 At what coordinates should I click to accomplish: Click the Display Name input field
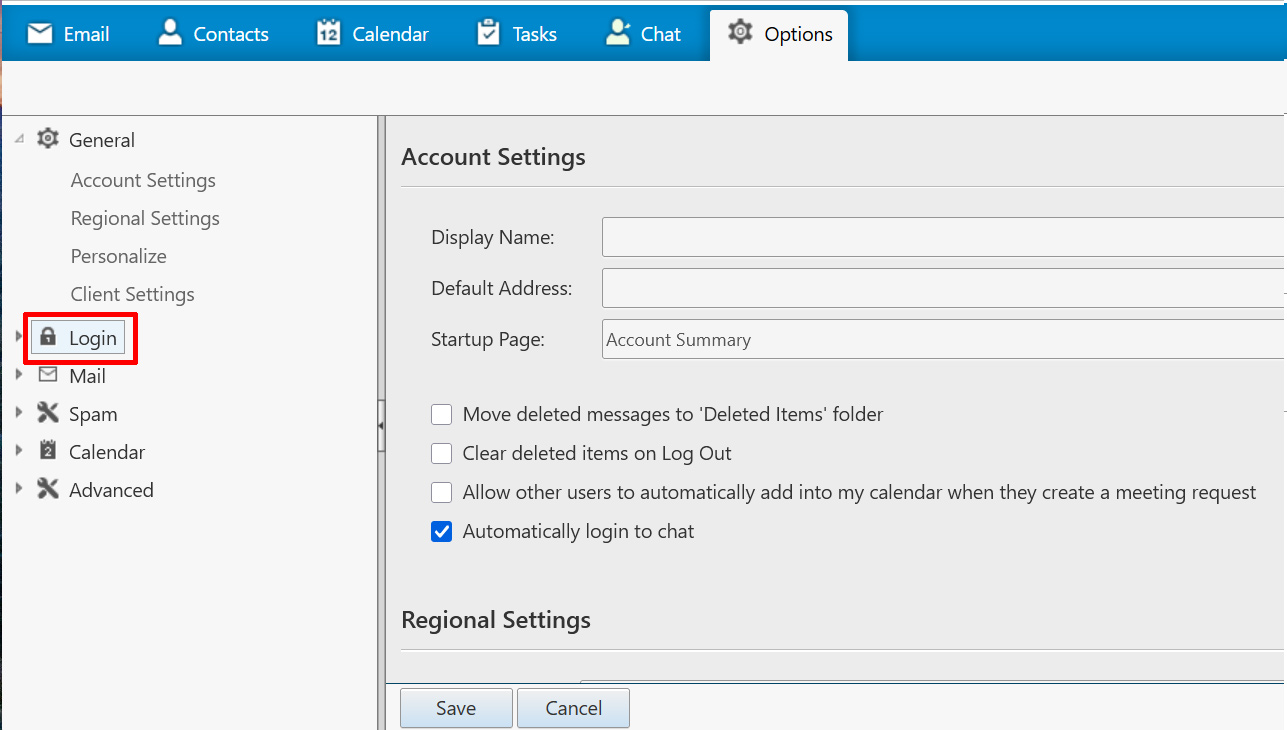tap(943, 237)
